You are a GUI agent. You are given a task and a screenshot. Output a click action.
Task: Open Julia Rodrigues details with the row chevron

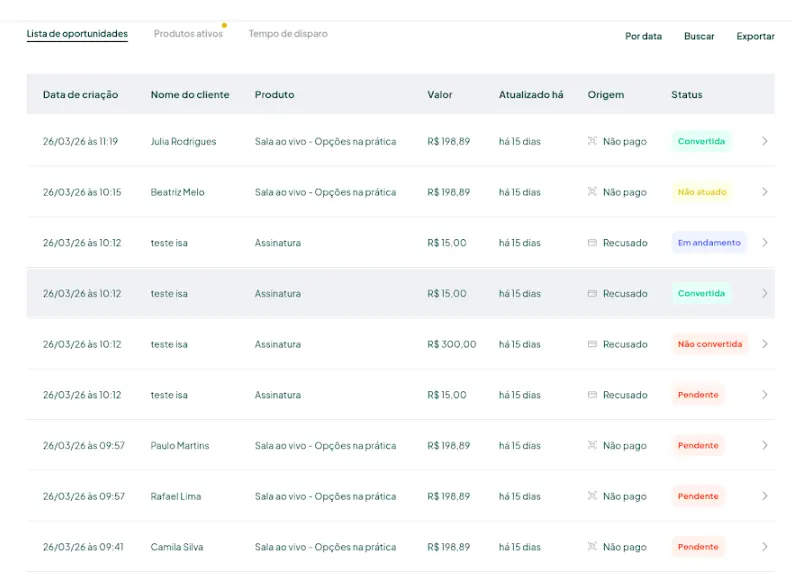(x=765, y=141)
